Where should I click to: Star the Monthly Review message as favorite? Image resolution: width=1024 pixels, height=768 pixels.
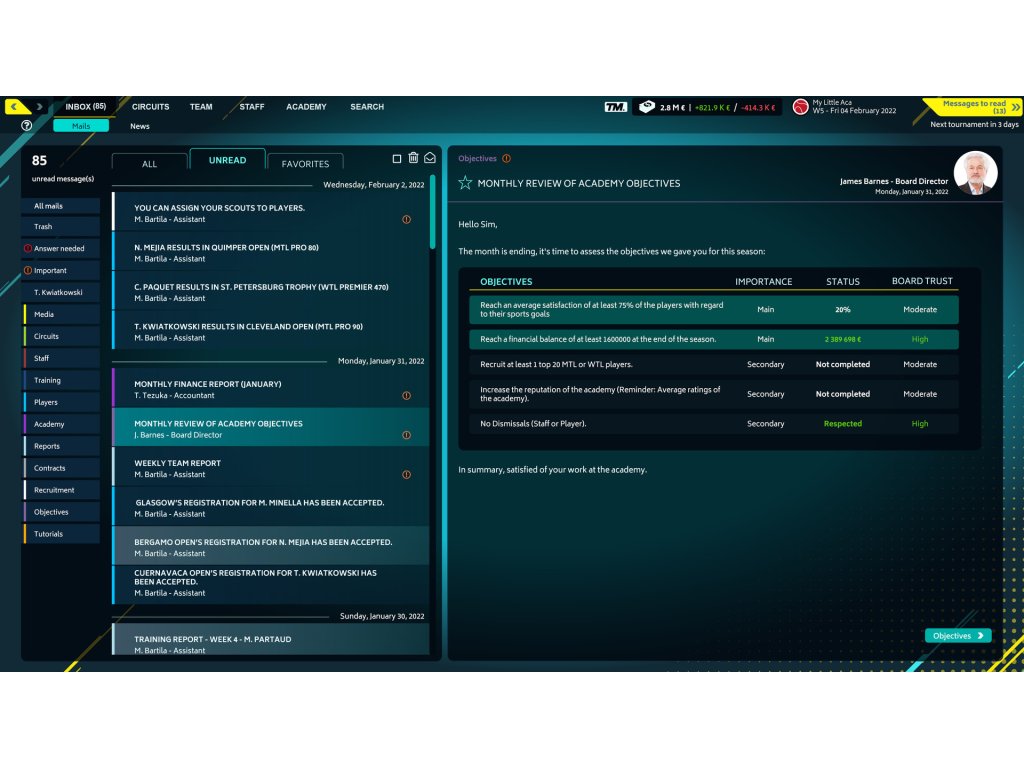click(x=465, y=183)
